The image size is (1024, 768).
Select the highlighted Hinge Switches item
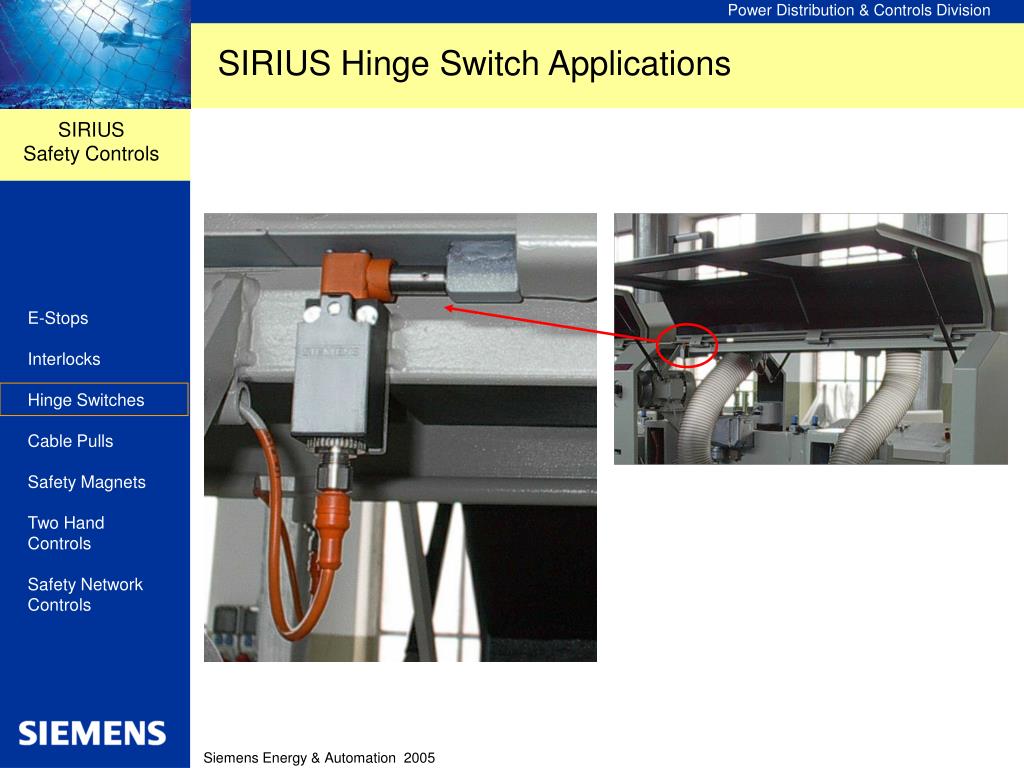click(x=94, y=400)
